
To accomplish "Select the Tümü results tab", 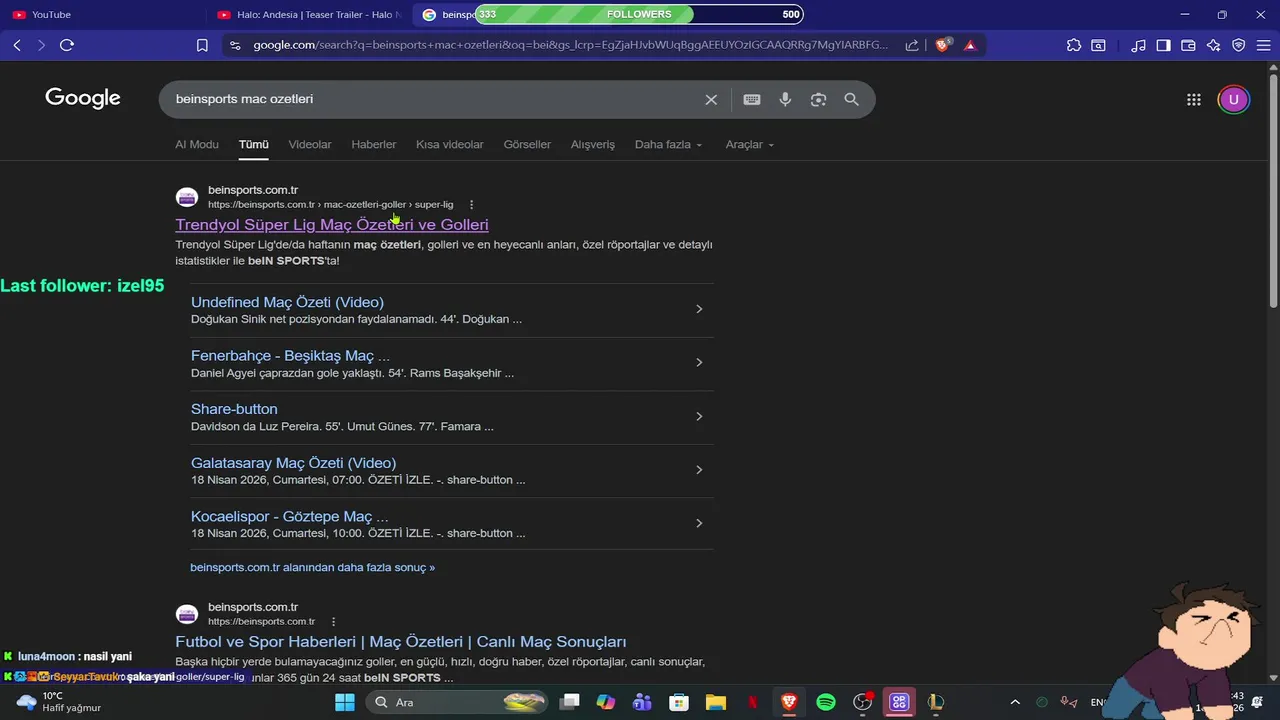I will [253, 144].
